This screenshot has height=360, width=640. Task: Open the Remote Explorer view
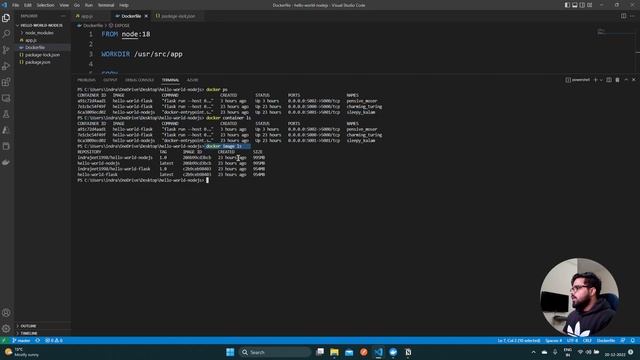[x=6, y=98]
